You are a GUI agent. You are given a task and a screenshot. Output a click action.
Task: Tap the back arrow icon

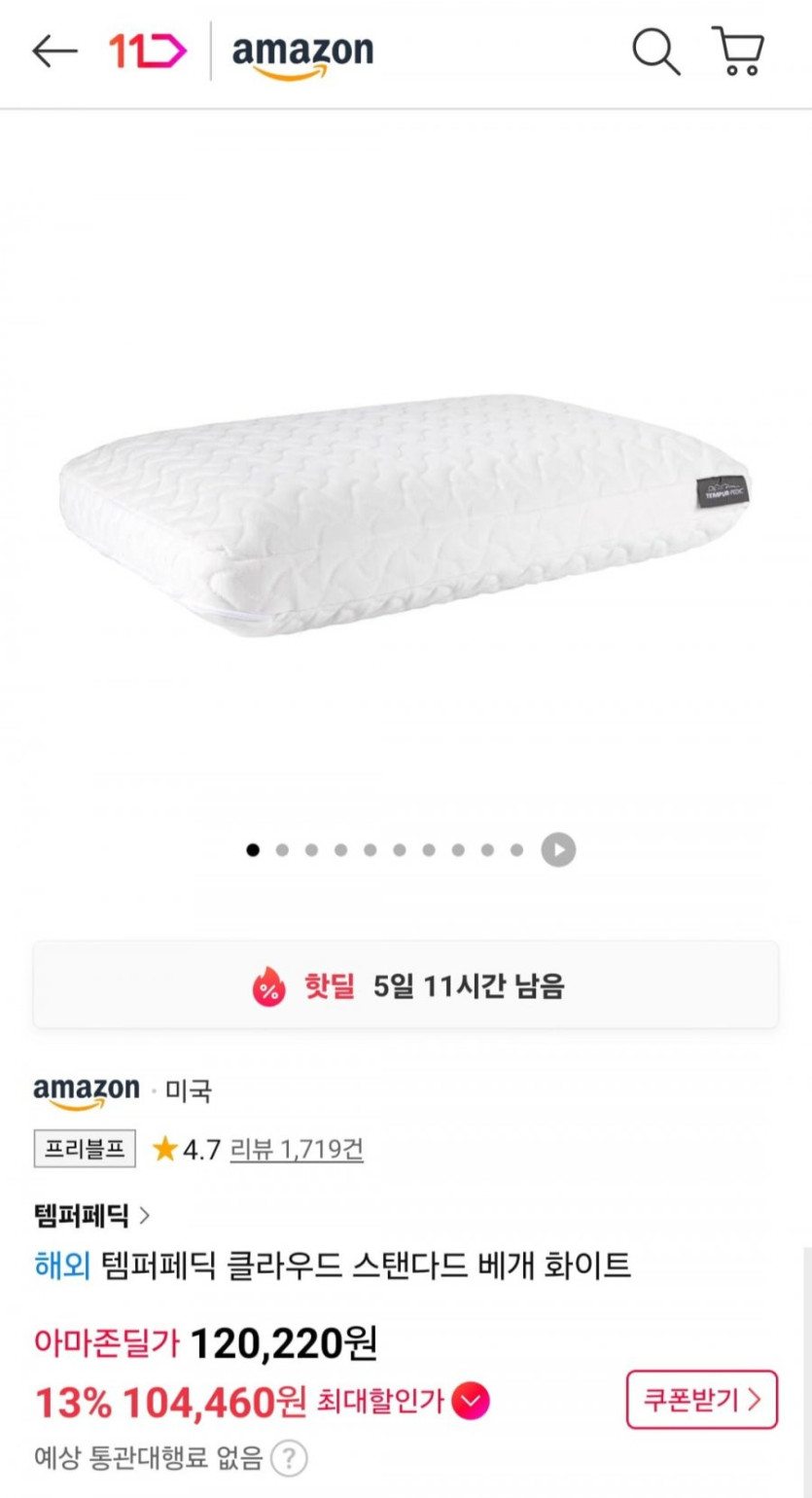point(54,51)
